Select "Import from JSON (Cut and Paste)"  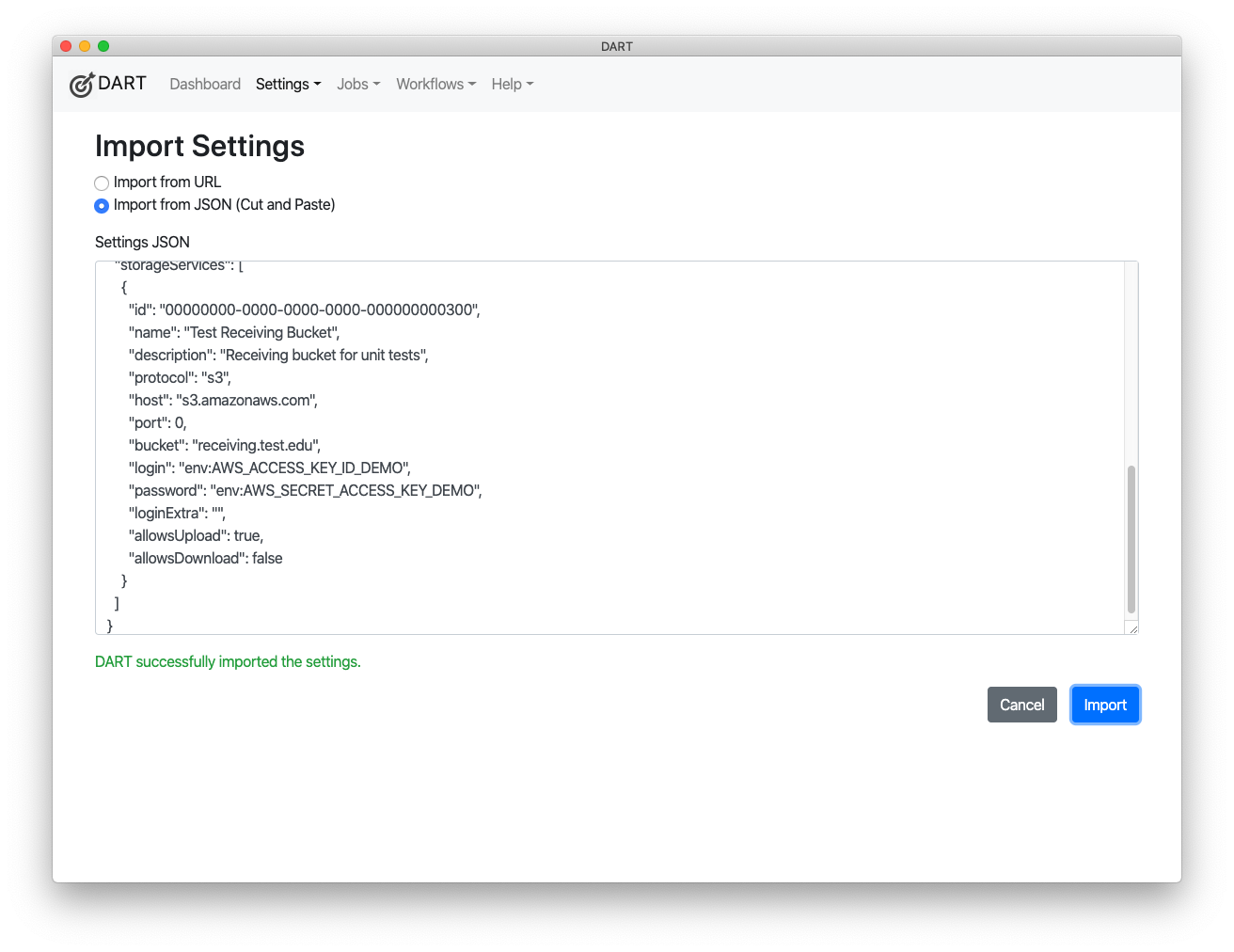pos(102,205)
